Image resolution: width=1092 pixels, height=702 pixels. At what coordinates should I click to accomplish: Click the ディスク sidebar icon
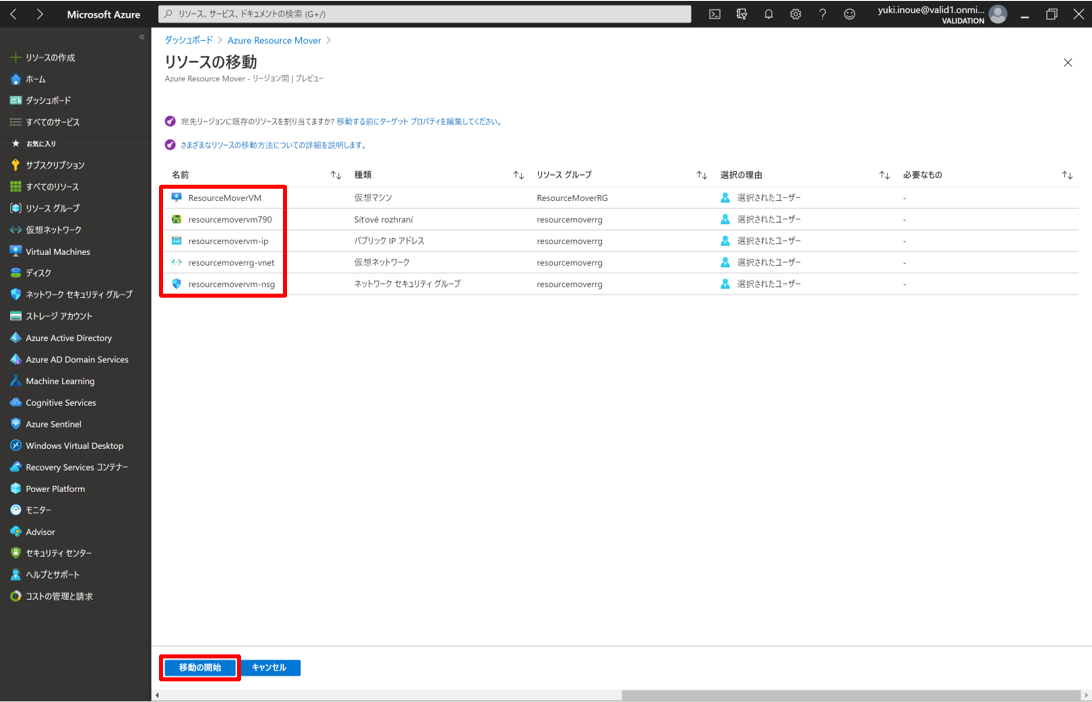[15, 273]
